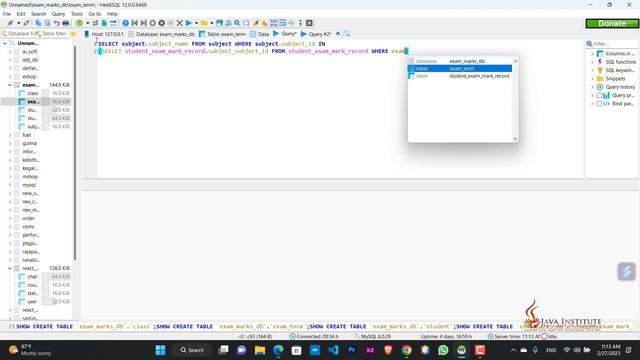Click the disconnect plug toolbar icon
Viewport: 640px width, 360px height.
(x=27, y=23)
